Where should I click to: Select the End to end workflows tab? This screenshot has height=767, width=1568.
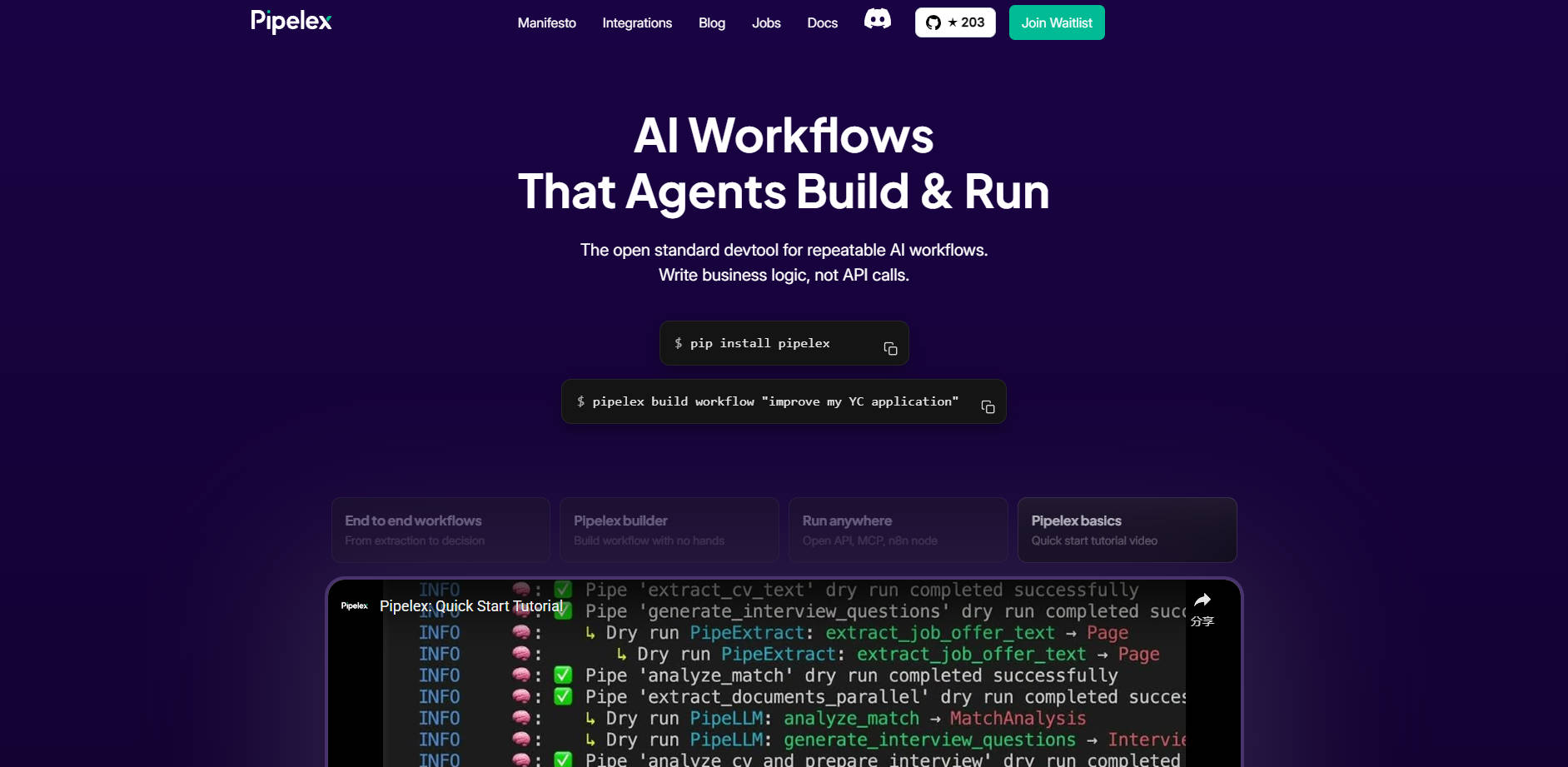point(441,530)
